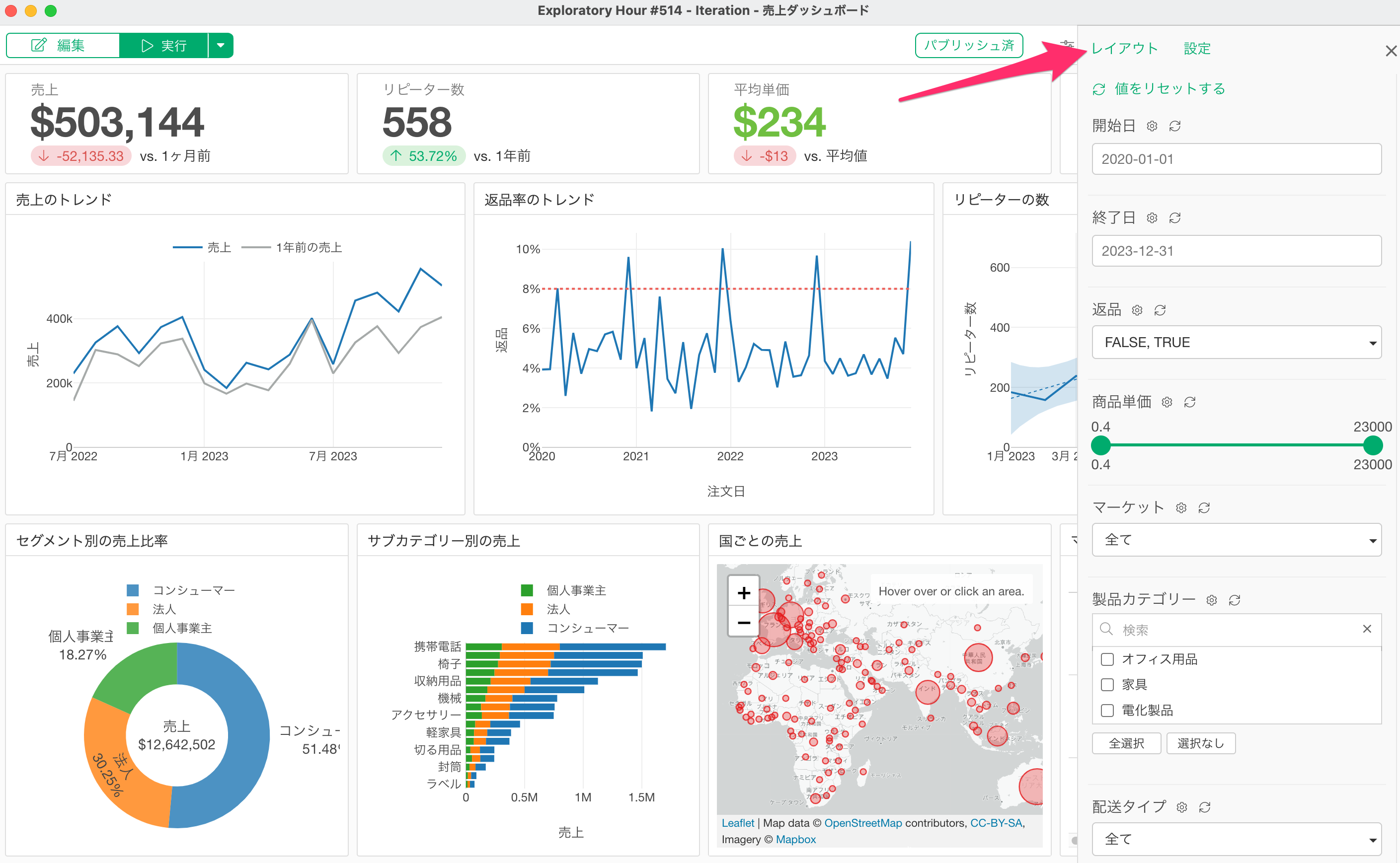This screenshot has height=863, width=1400.
Task: Click the right handle of 商品単価 slider
Action: point(1373,445)
